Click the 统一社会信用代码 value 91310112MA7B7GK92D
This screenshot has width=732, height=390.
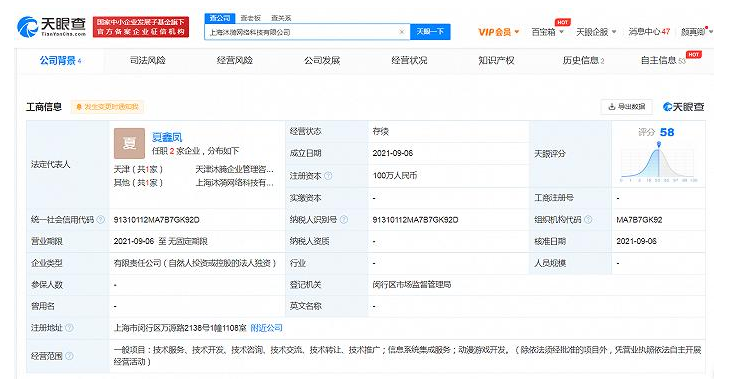tap(156, 220)
